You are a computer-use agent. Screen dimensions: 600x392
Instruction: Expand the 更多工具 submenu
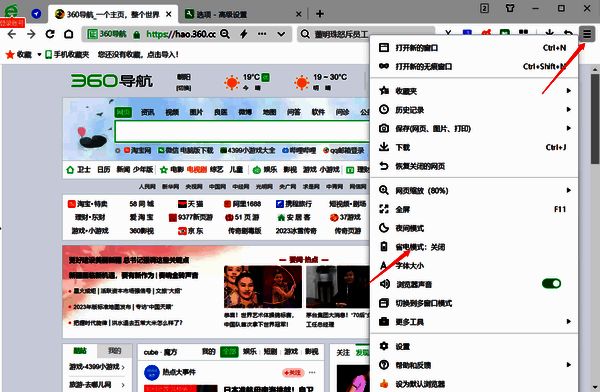(474, 322)
